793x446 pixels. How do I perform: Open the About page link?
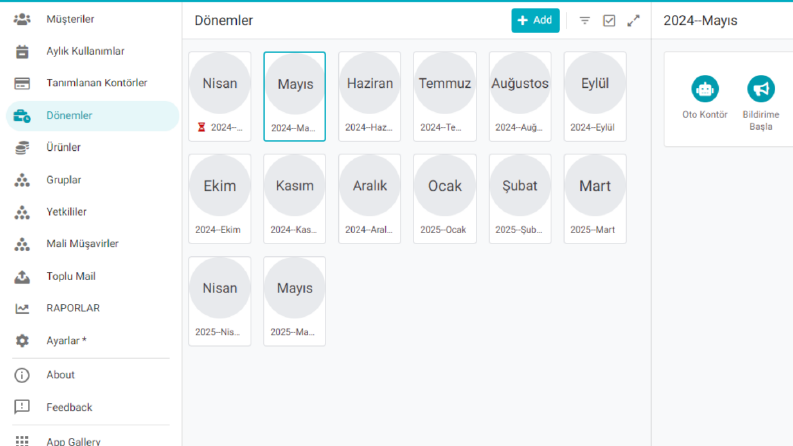60,375
